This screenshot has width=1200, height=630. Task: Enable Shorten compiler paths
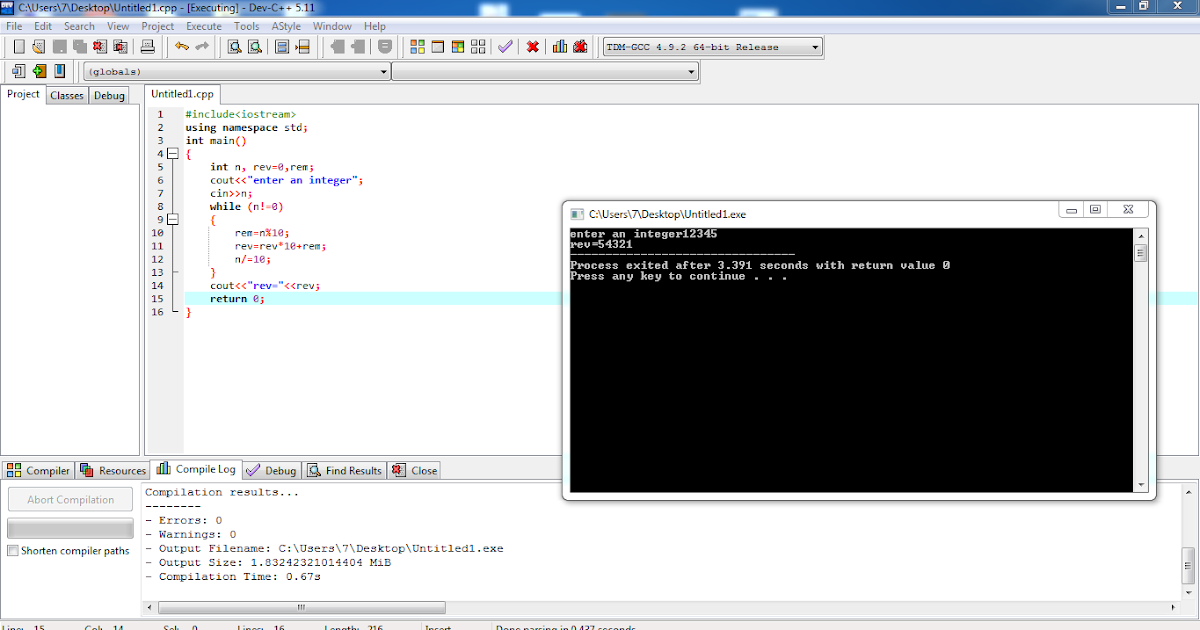[x=12, y=551]
